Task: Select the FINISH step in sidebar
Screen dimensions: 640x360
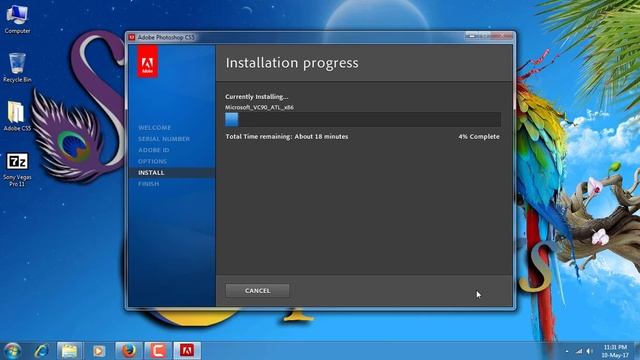Action: tap(149, 184)
